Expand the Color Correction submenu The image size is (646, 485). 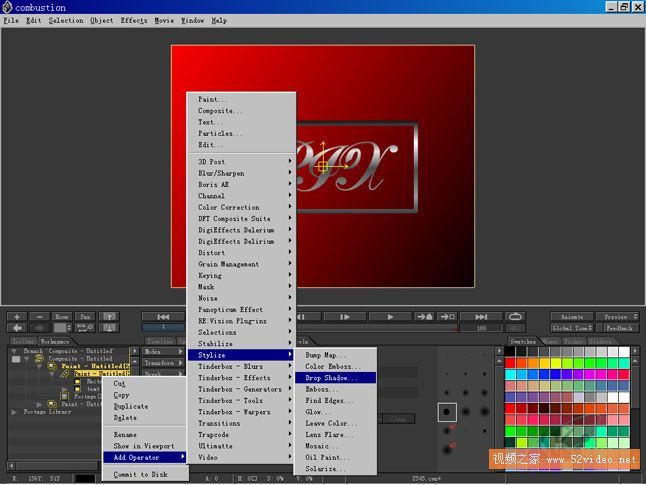point(241,207)
